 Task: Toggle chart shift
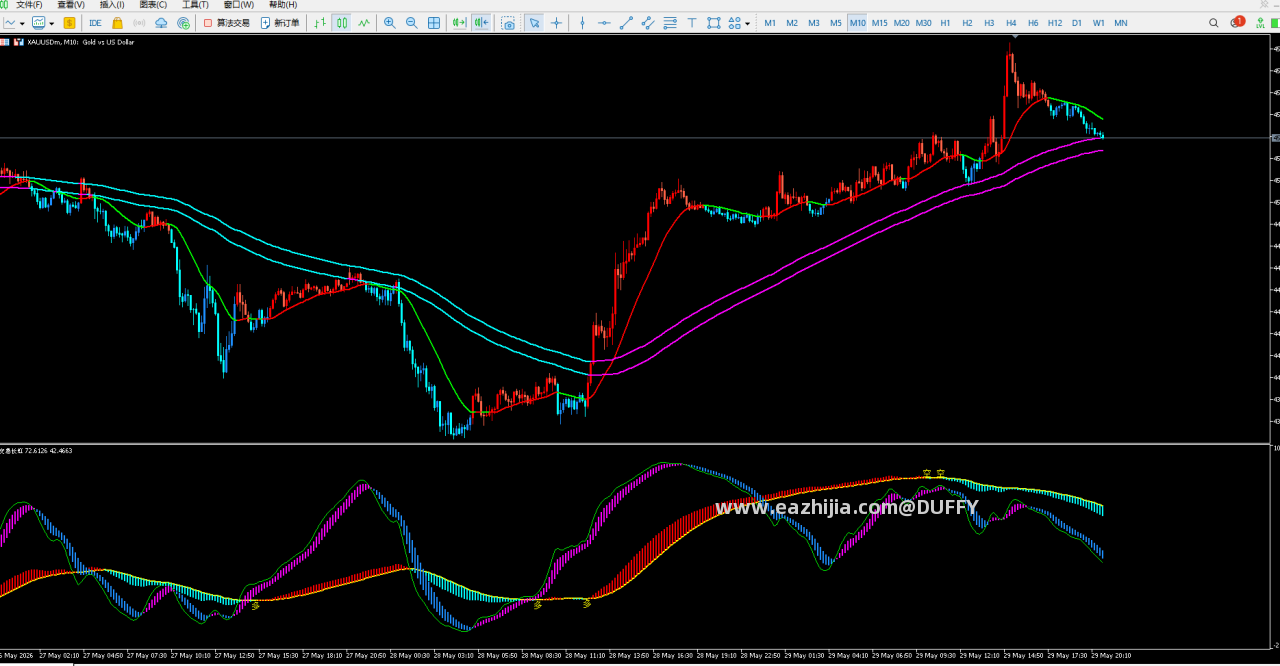481,23
